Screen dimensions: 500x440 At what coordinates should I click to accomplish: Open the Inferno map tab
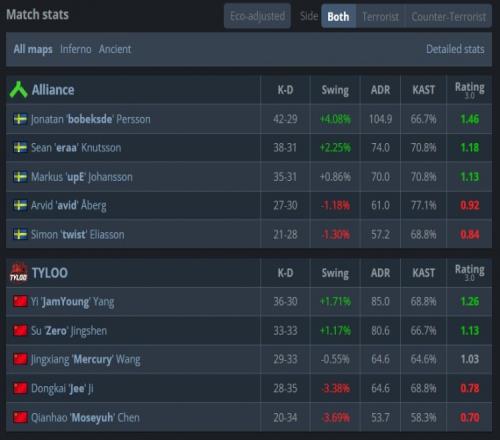click(76, 49)
